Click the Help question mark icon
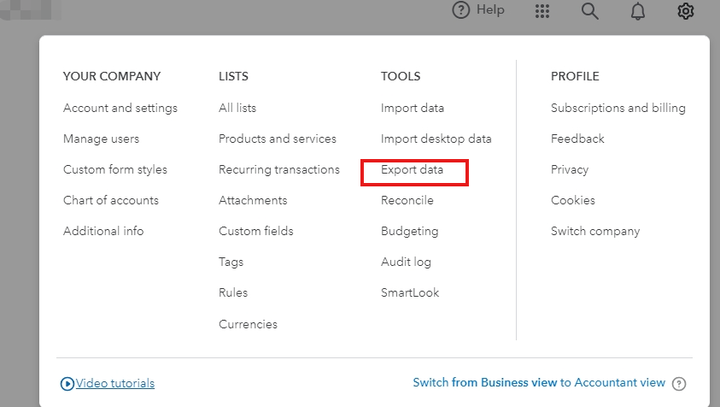 (x=460, y=11)
